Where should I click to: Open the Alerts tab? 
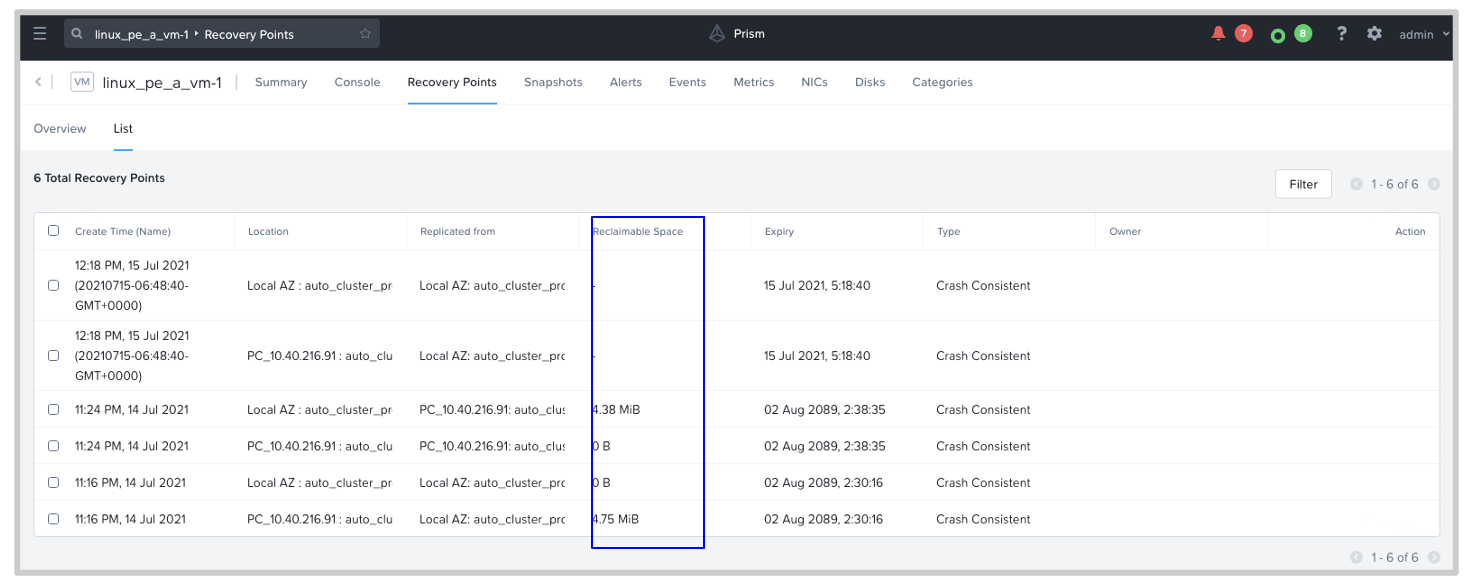point(626,82)
